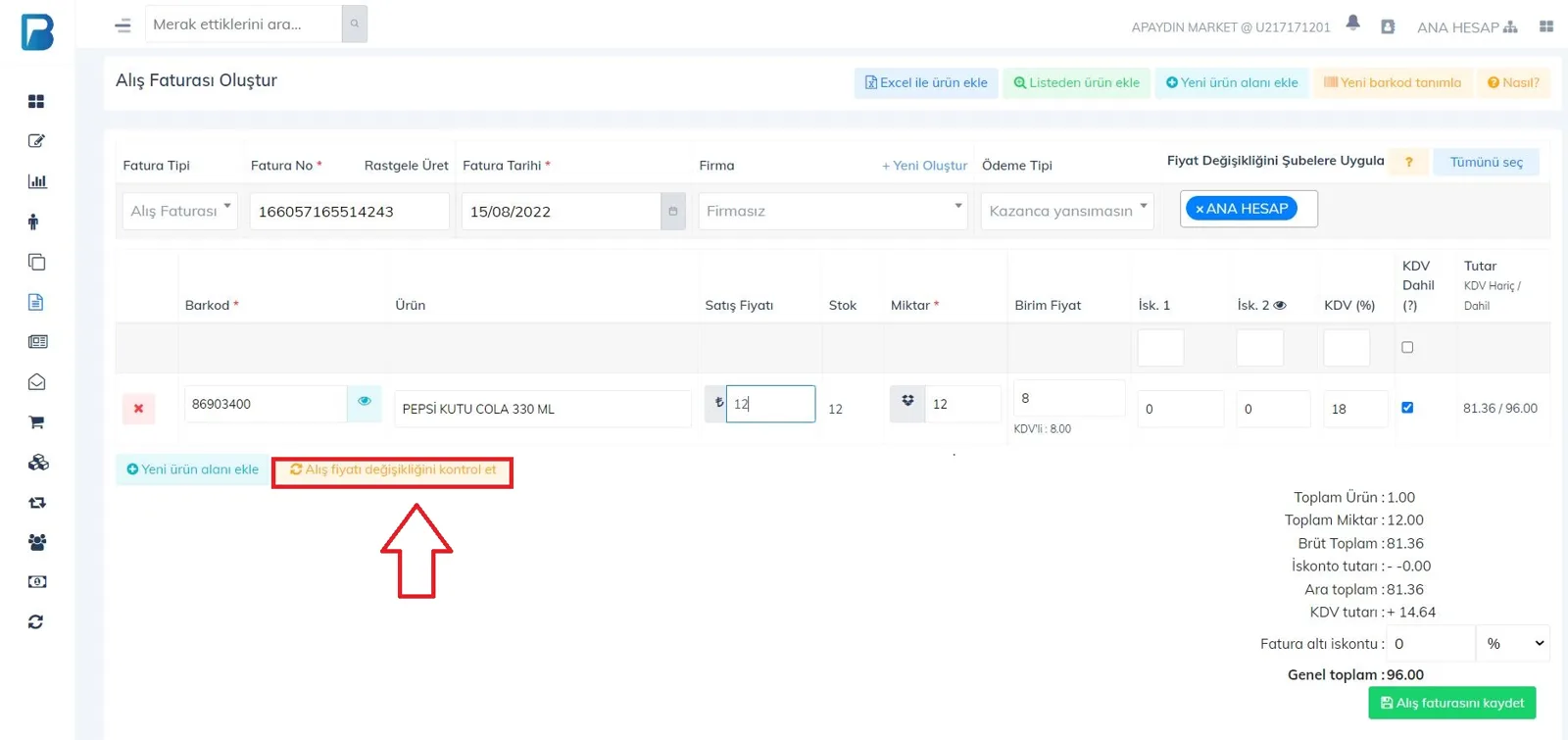The width and height of the screenshot is (1568, 740).
Task: Toggle the eye icon beside İsk. 2
Action: (x=1279, y=305)
